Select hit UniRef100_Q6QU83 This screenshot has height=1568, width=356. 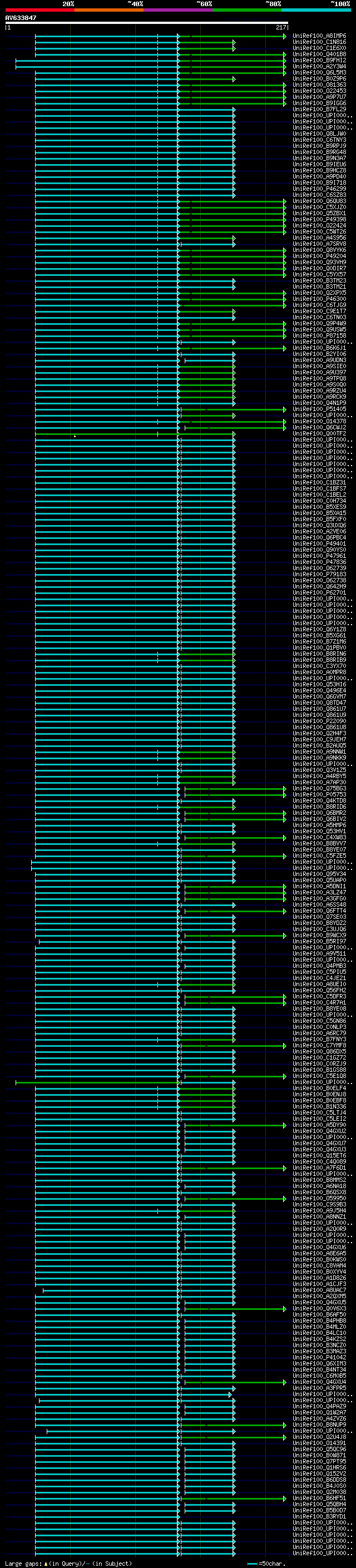tap(319, 201)
